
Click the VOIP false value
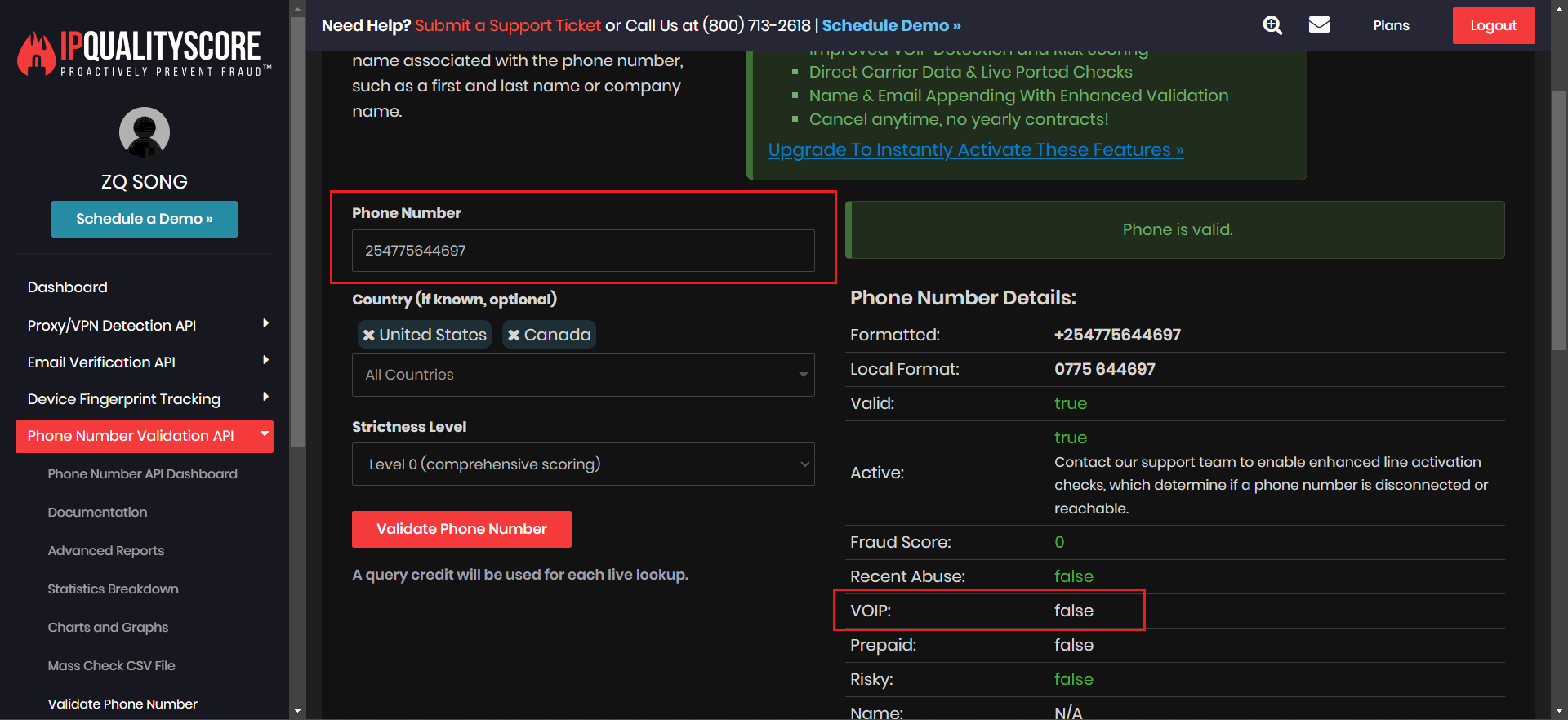point(1074,611)
